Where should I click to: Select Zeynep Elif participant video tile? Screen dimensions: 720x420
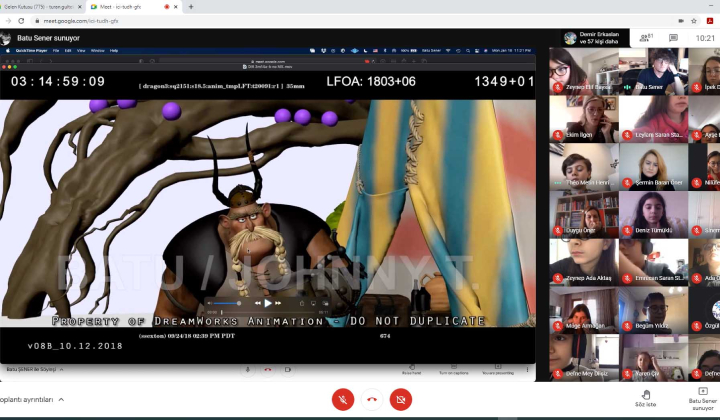tap(584, 71)
